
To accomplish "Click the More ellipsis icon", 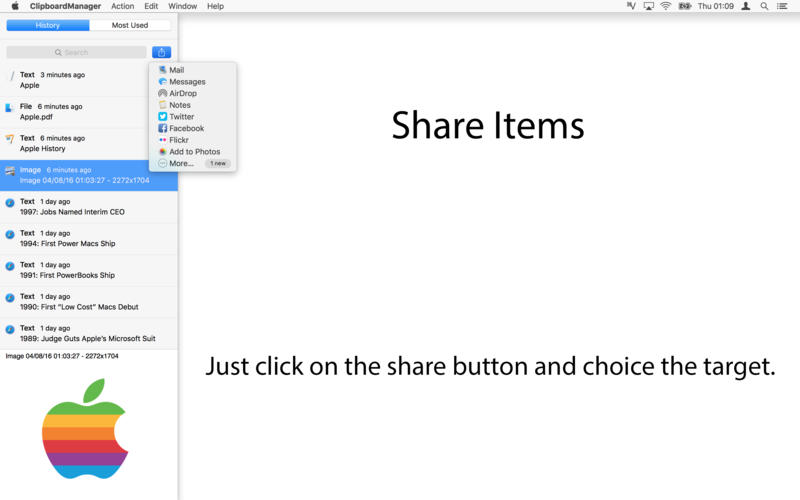I will 162,163.
